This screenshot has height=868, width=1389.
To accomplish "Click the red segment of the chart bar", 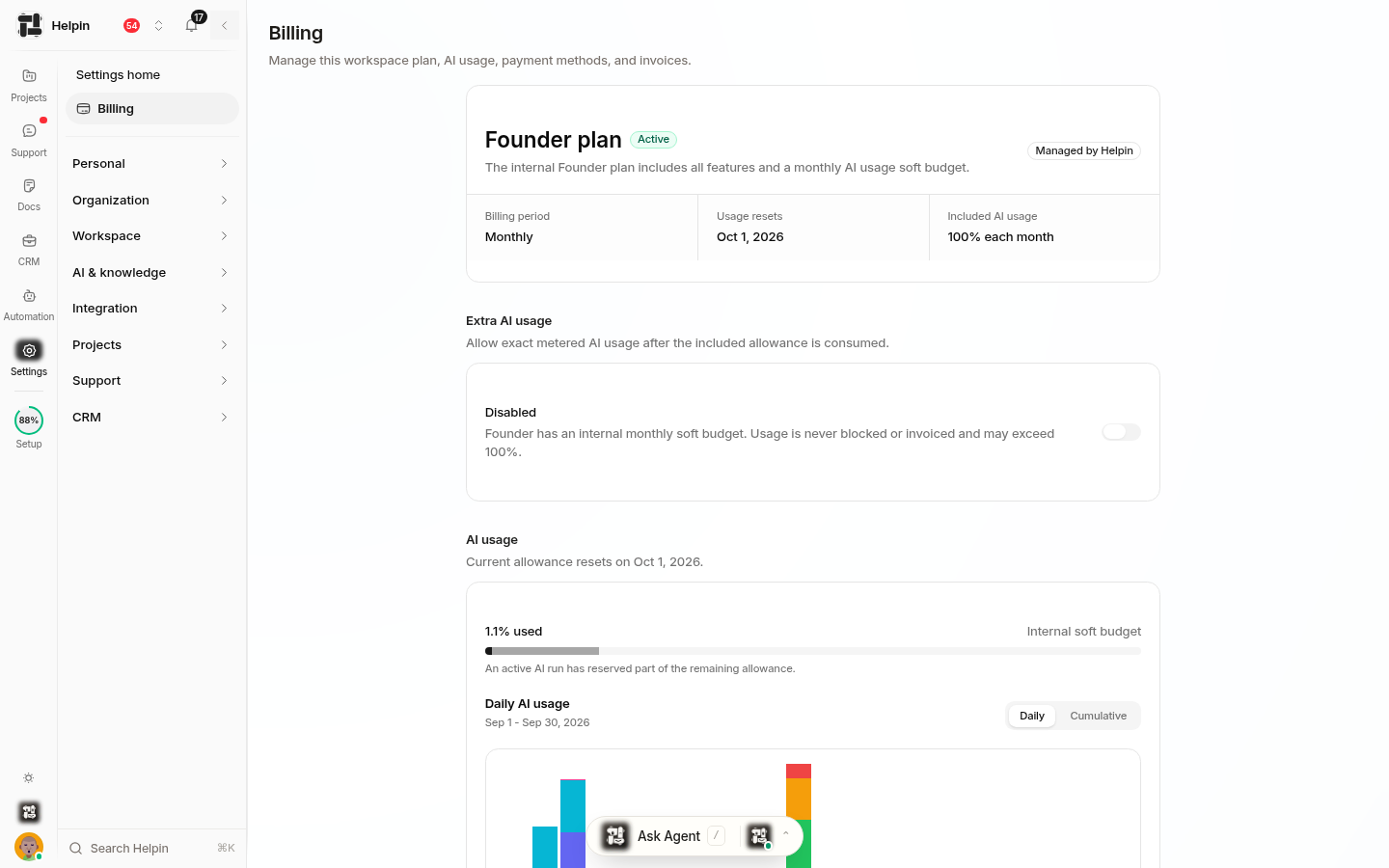I will tap(799, 771).
